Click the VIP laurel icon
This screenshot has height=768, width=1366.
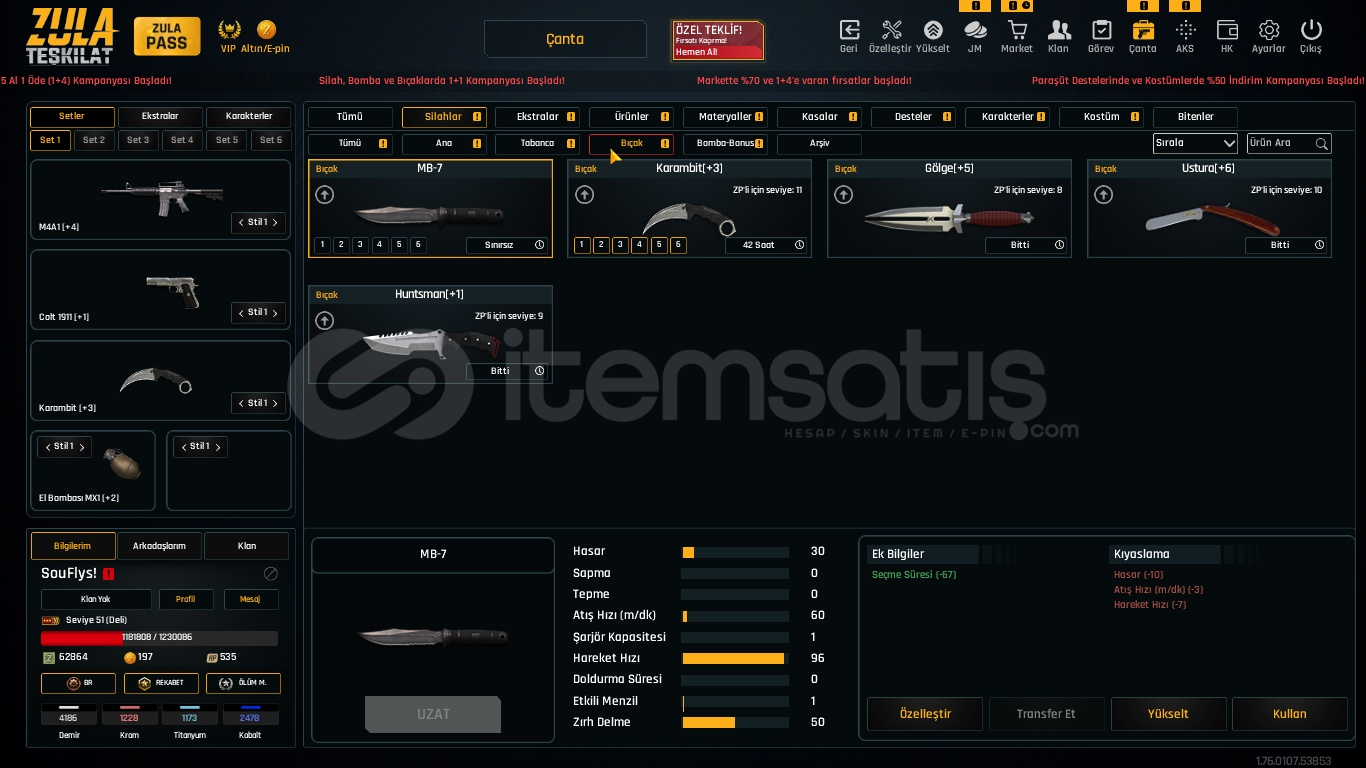[229, 29]
